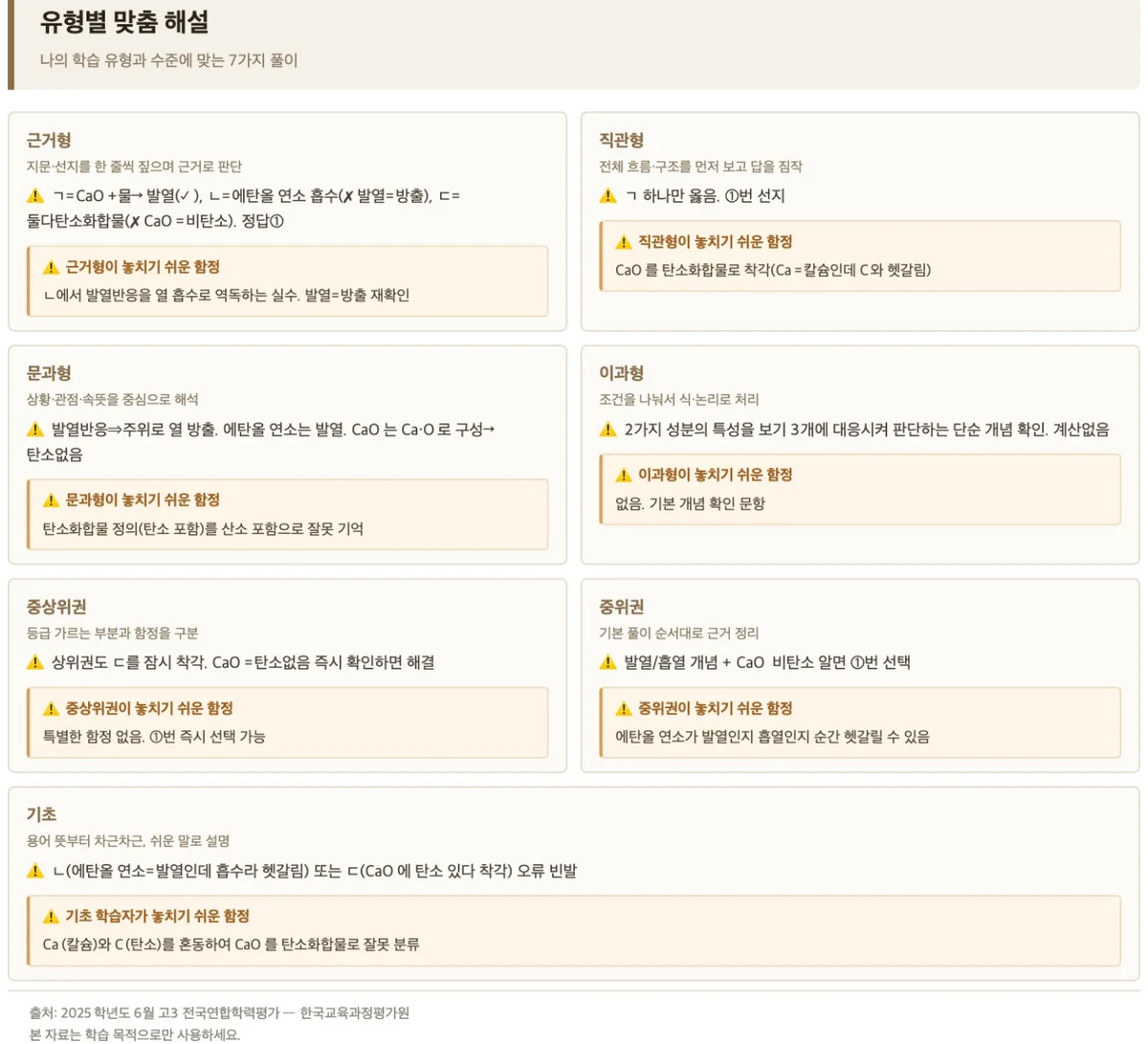Click the '기초 학습자가 놓치기 쉬운 함정' title text
Viewport: 1148px width, 1044px height.
(x=158, y=916)
